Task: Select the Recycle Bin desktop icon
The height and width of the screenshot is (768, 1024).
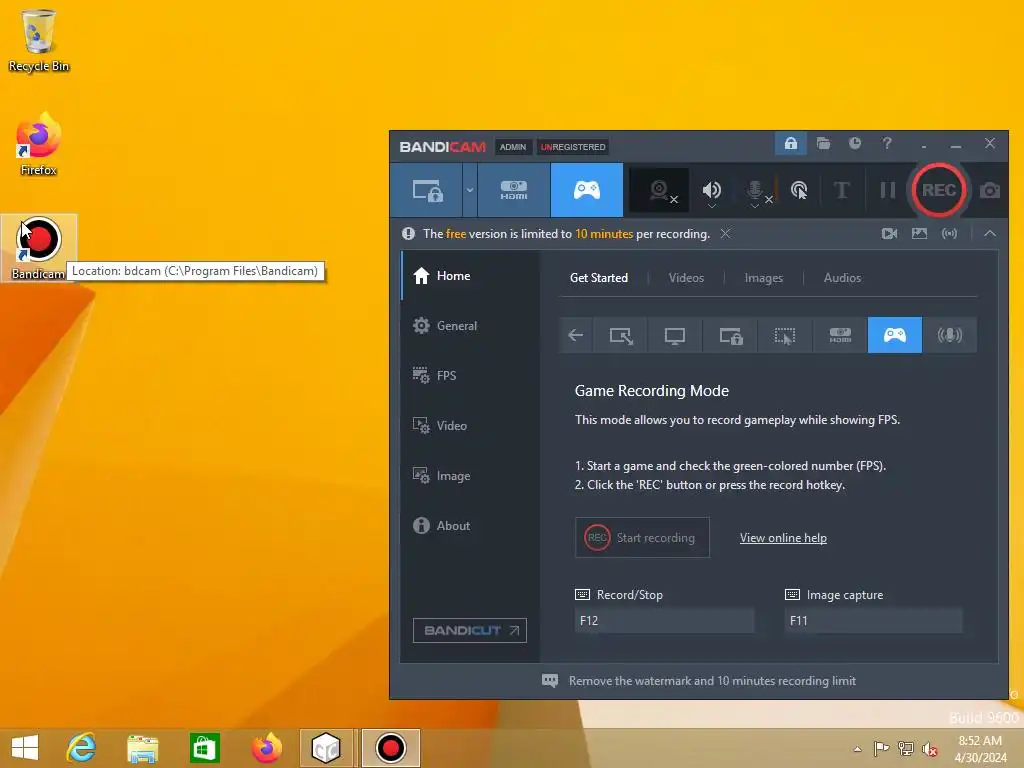Action: click(x=39, y=40)
